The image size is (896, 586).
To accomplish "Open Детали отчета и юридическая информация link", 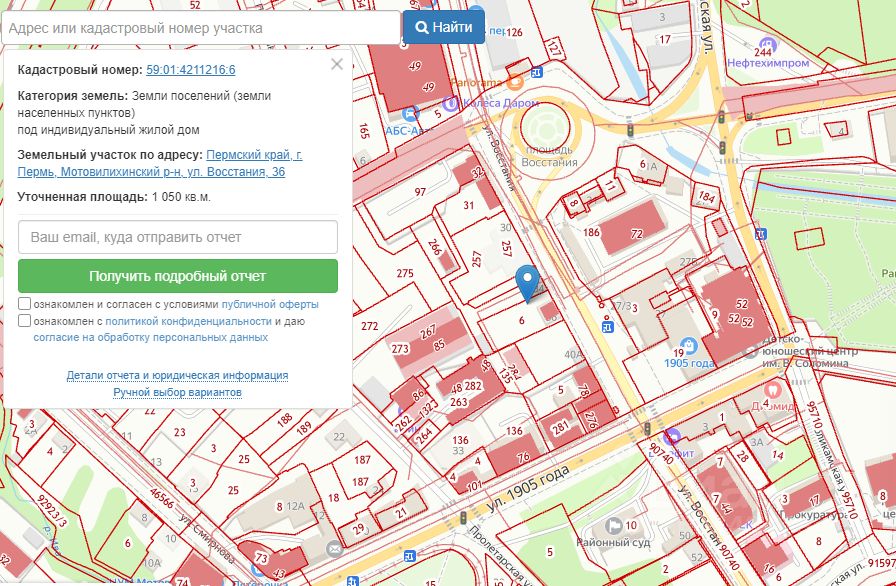I will click(x=177, y=375).
